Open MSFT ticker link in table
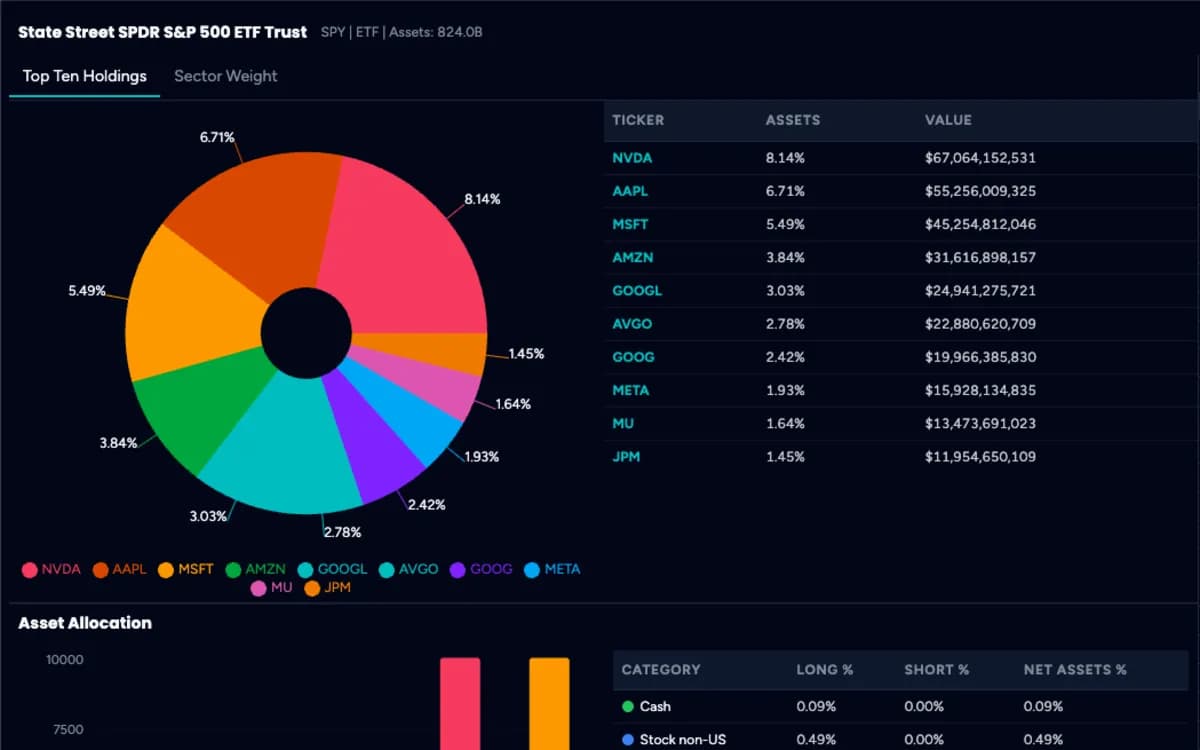The width and height of the screenshot is (1200, 750). [x=631, y=224]
